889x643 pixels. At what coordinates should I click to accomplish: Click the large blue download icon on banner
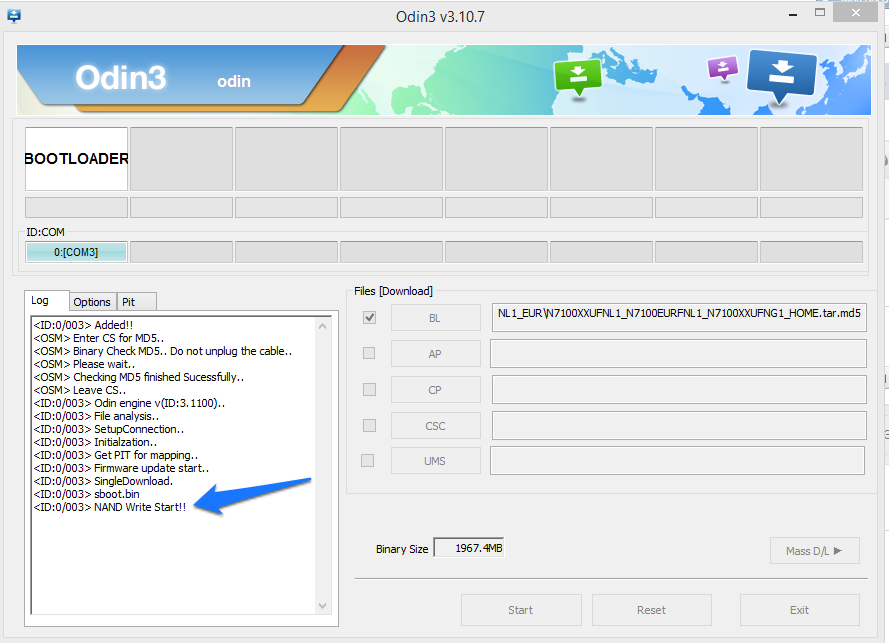coord(781,77)
